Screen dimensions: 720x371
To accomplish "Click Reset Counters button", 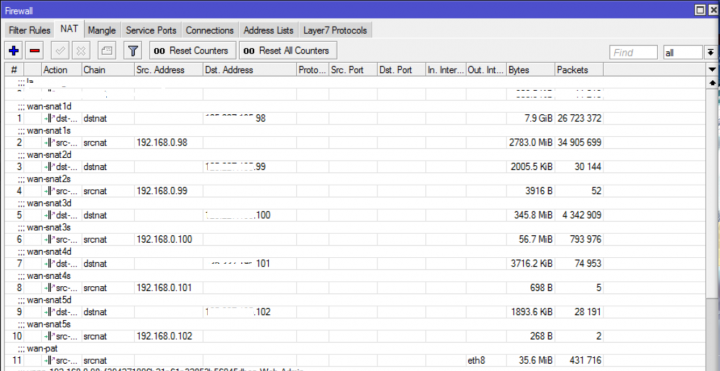I will 192,51.
